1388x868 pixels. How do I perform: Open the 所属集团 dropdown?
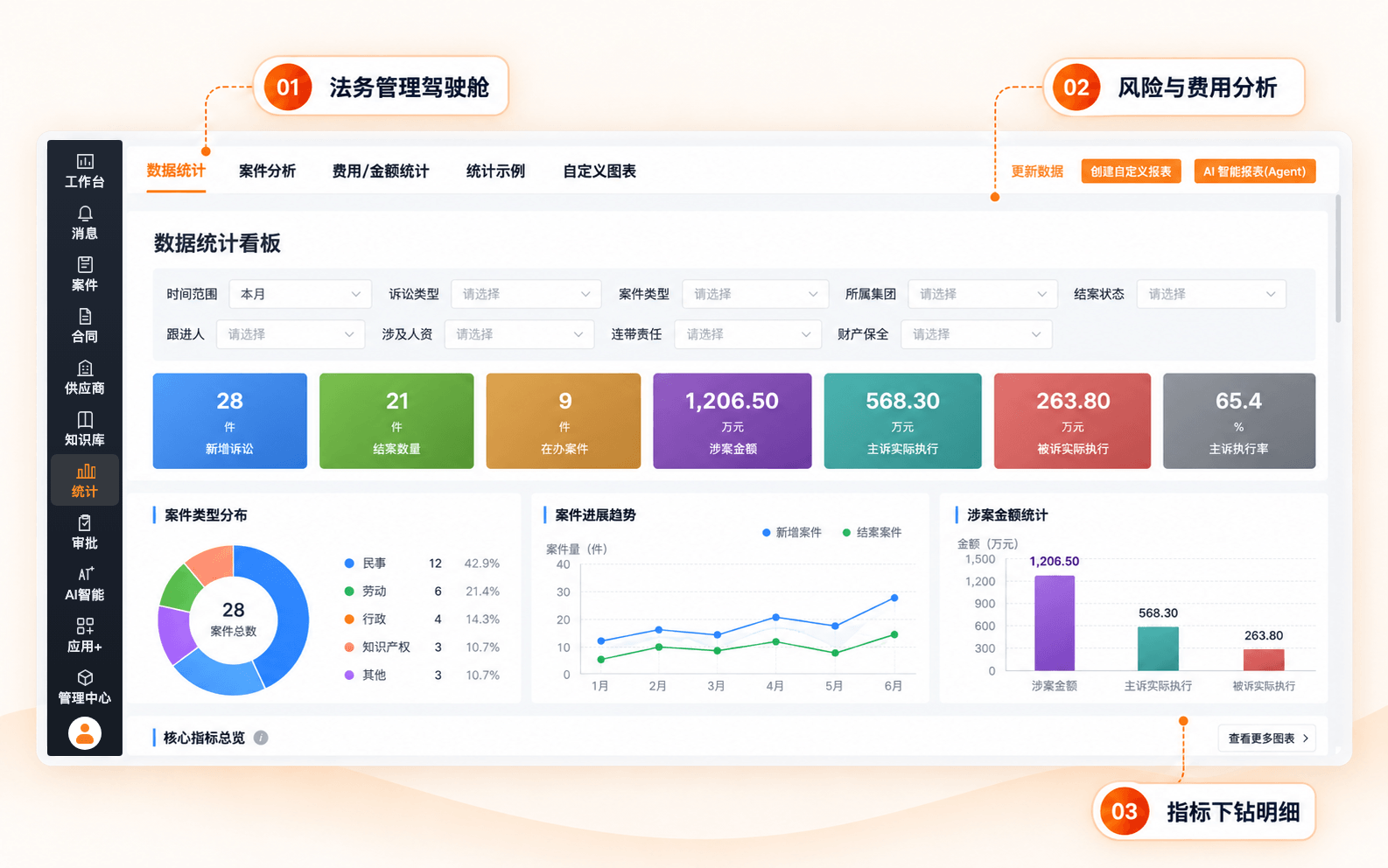(x=983, y=294)
